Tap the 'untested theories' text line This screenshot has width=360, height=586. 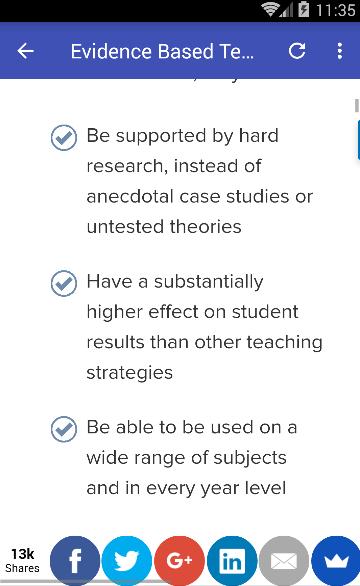[164, 227]
